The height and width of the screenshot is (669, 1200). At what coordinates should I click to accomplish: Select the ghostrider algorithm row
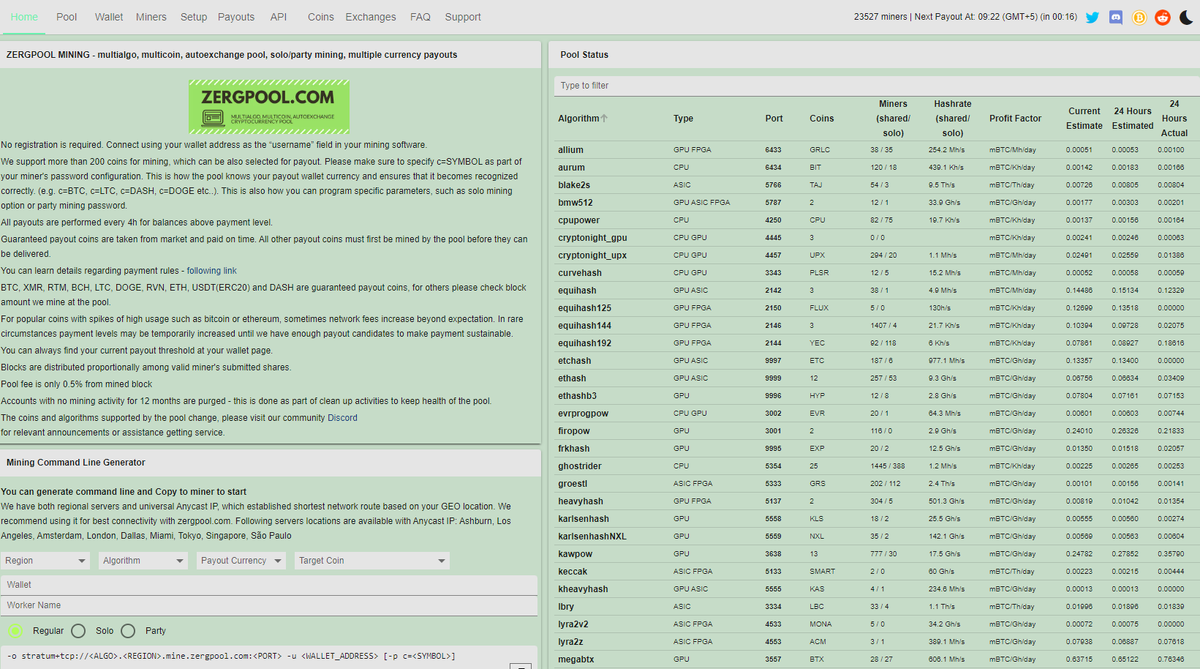coord(878,466)
